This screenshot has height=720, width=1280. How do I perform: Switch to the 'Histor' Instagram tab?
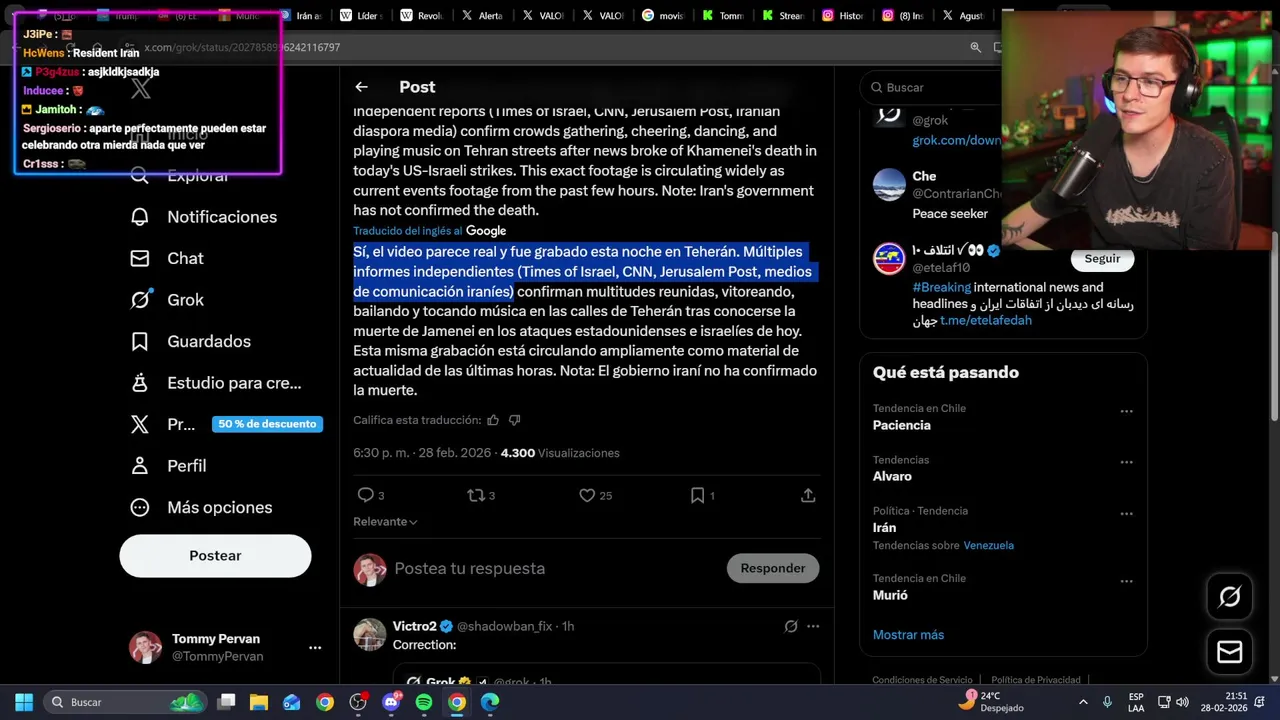(844, 16)
